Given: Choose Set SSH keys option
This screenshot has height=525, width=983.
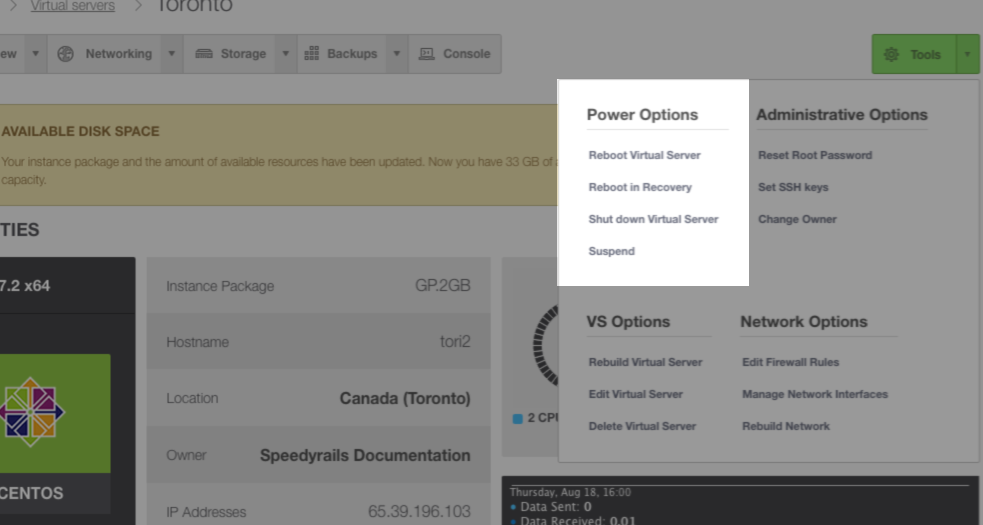Looking at the screenshot, I should (793, 188).
